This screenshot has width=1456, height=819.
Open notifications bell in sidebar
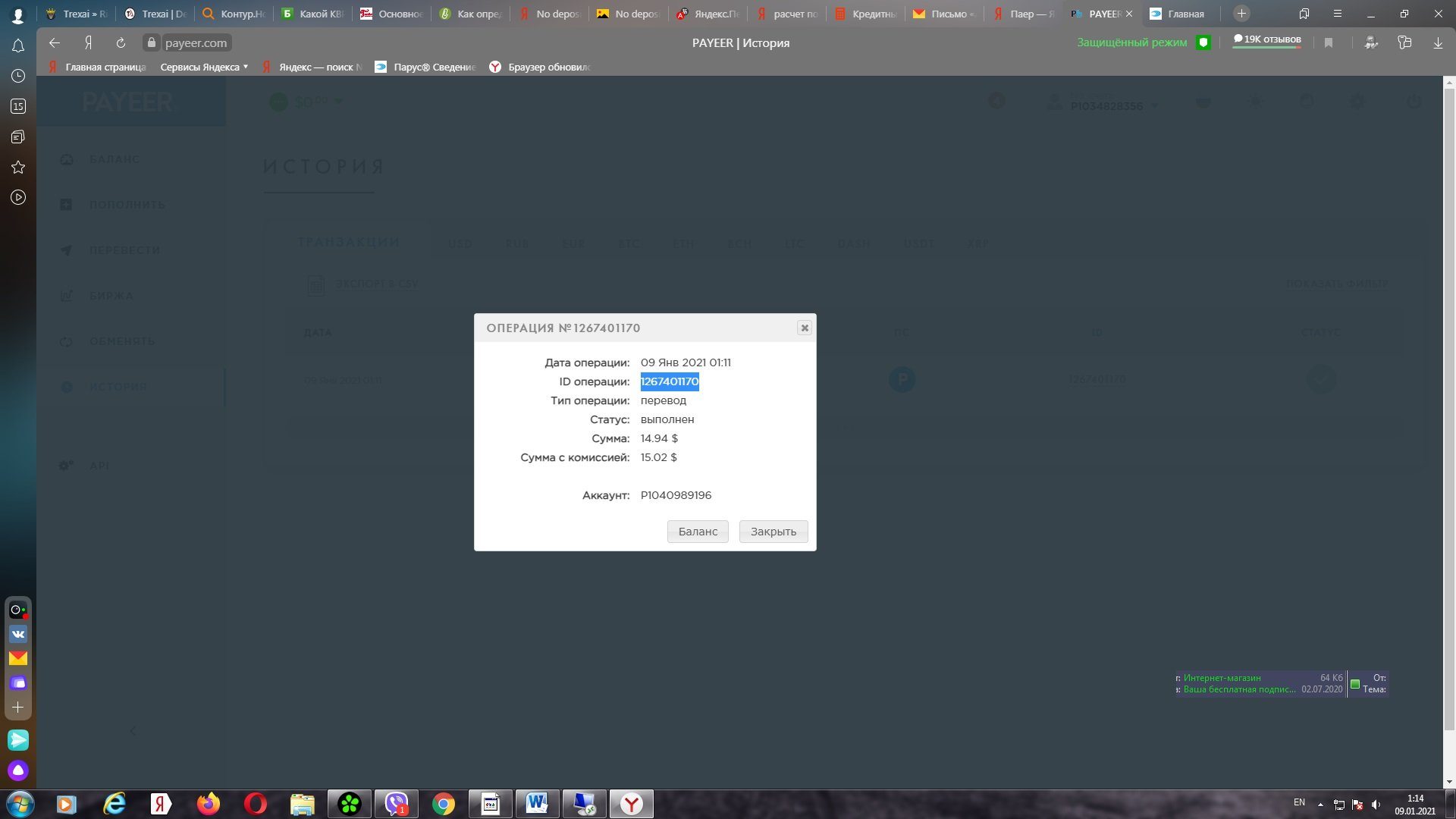coord(18,46)
